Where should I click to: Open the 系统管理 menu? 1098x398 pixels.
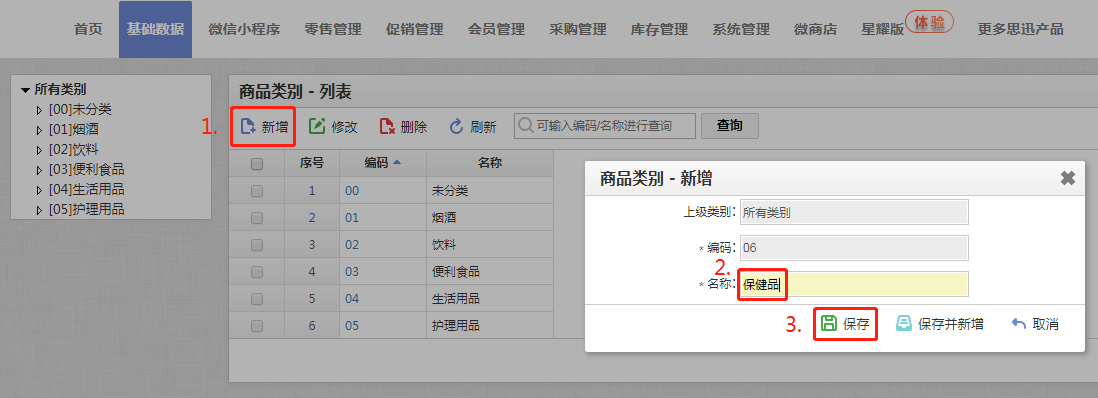741,29
